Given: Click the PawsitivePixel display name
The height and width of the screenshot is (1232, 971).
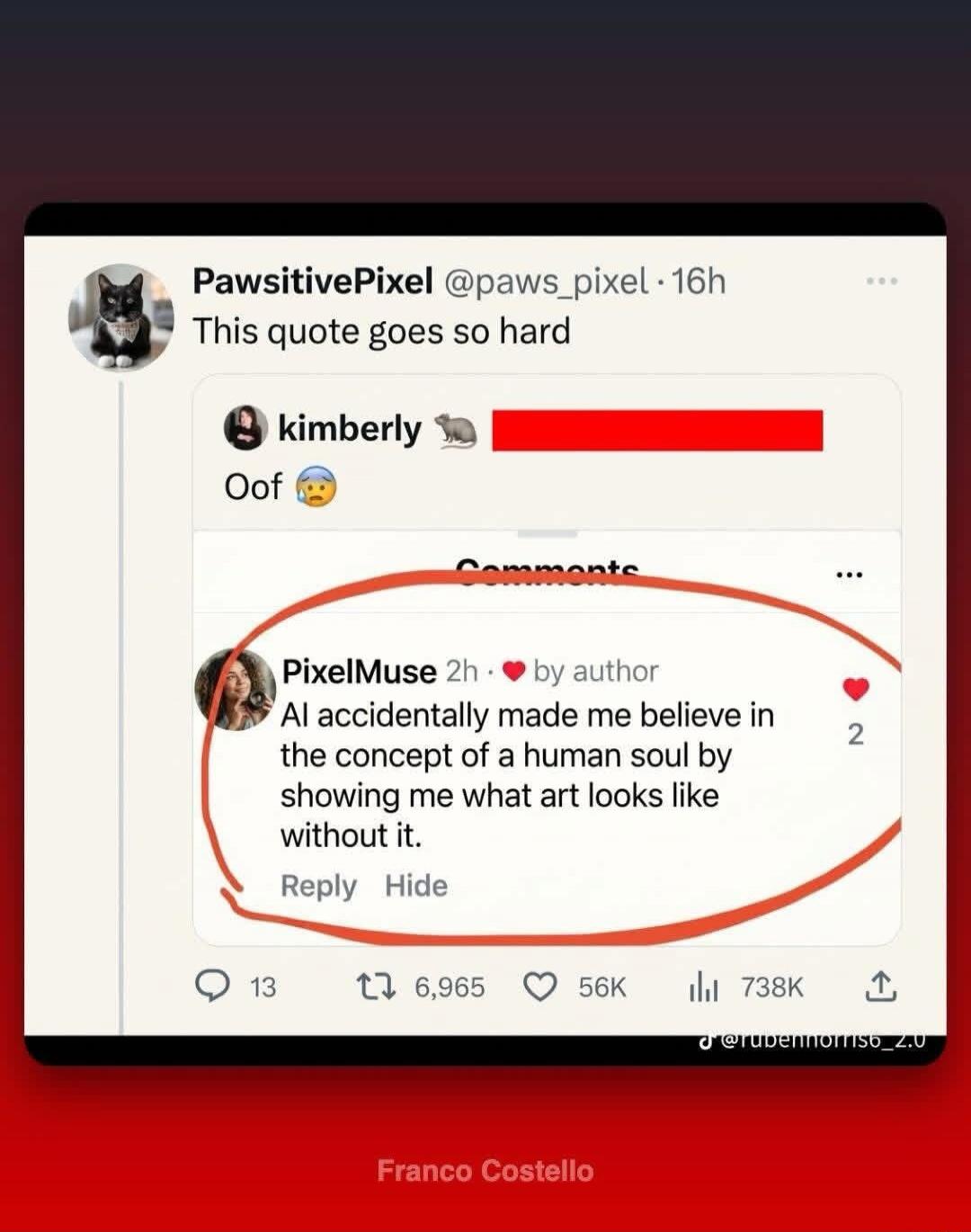Looking at the screenshot, I should pos(313,281).
